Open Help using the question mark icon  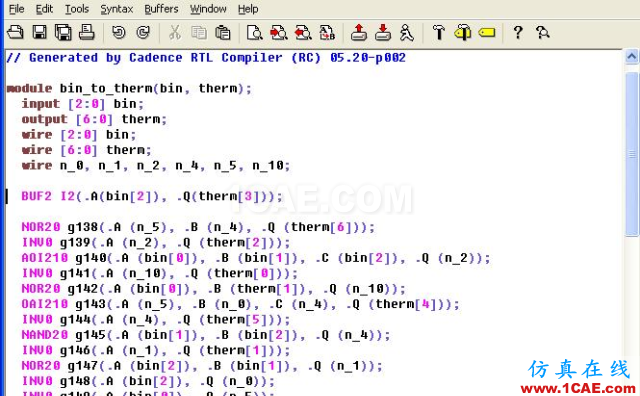coord(518,32)
